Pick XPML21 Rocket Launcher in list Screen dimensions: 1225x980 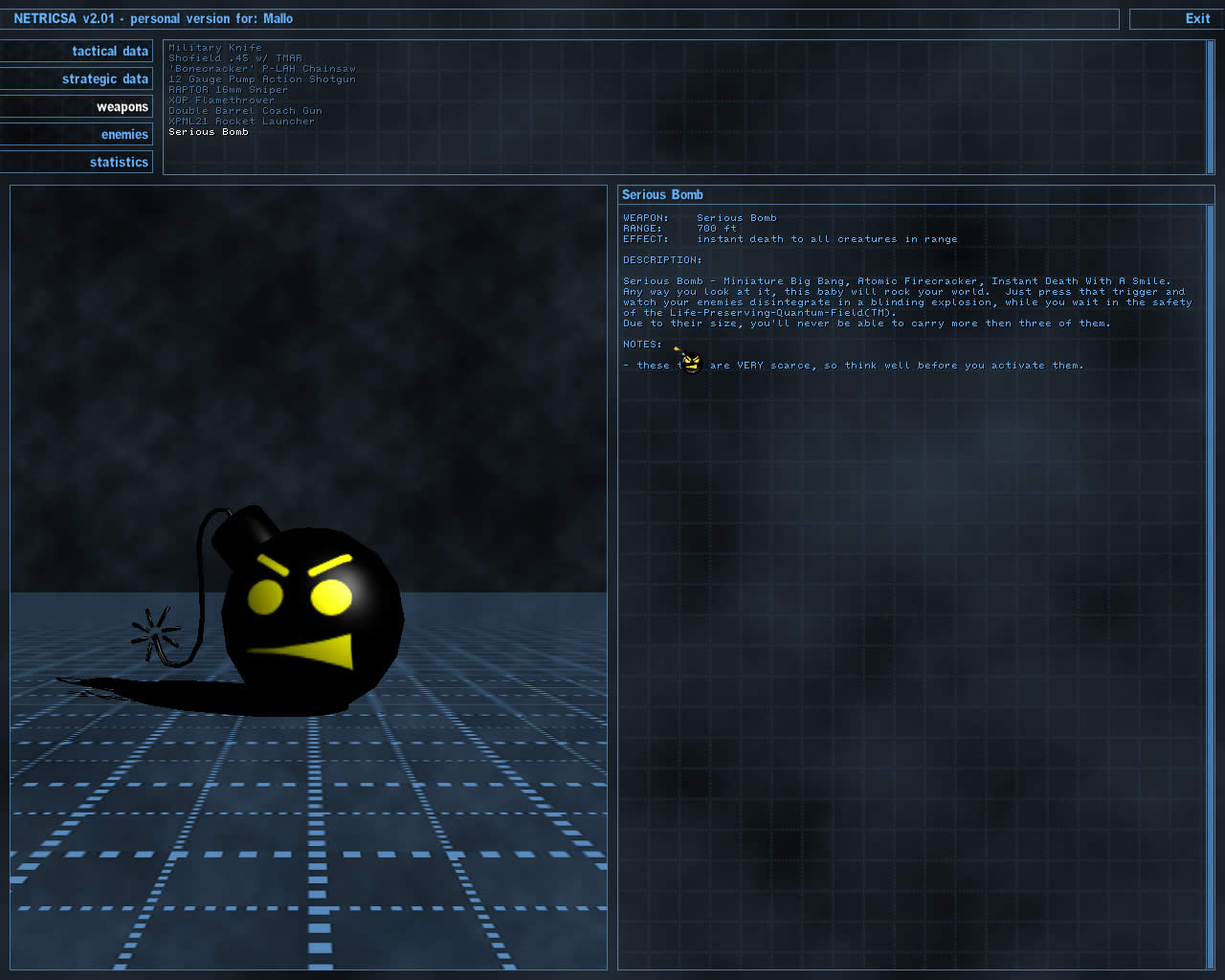pyautogui.click(x=241, y=122)
